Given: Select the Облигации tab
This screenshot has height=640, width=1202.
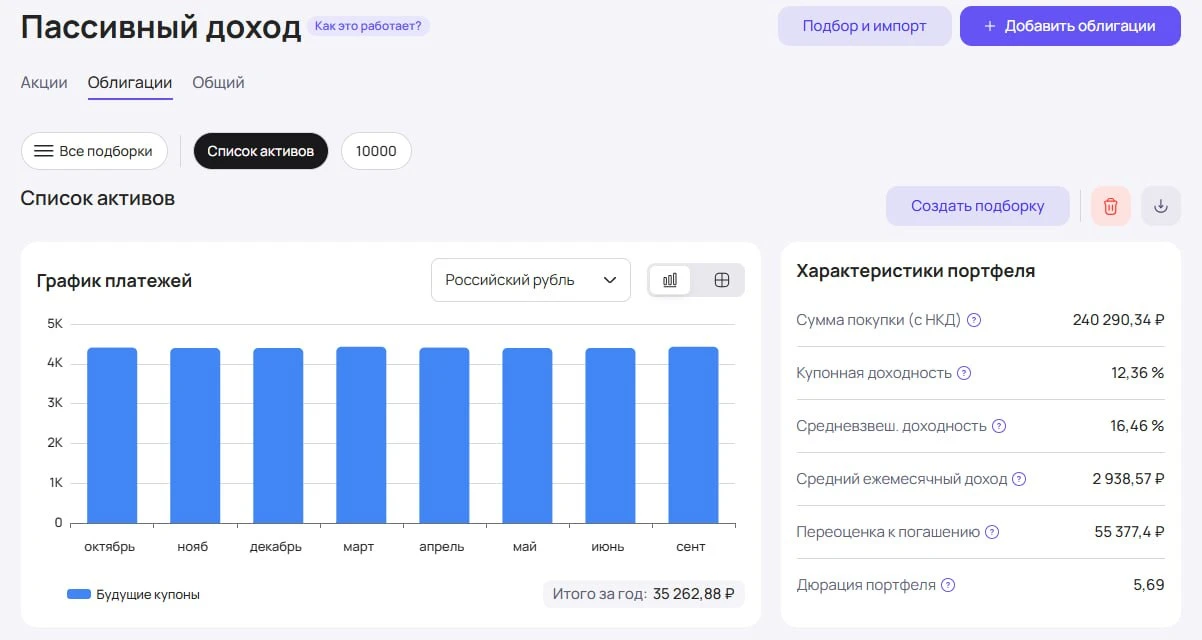Looking at the screenshot, I should tap(130, 83).
